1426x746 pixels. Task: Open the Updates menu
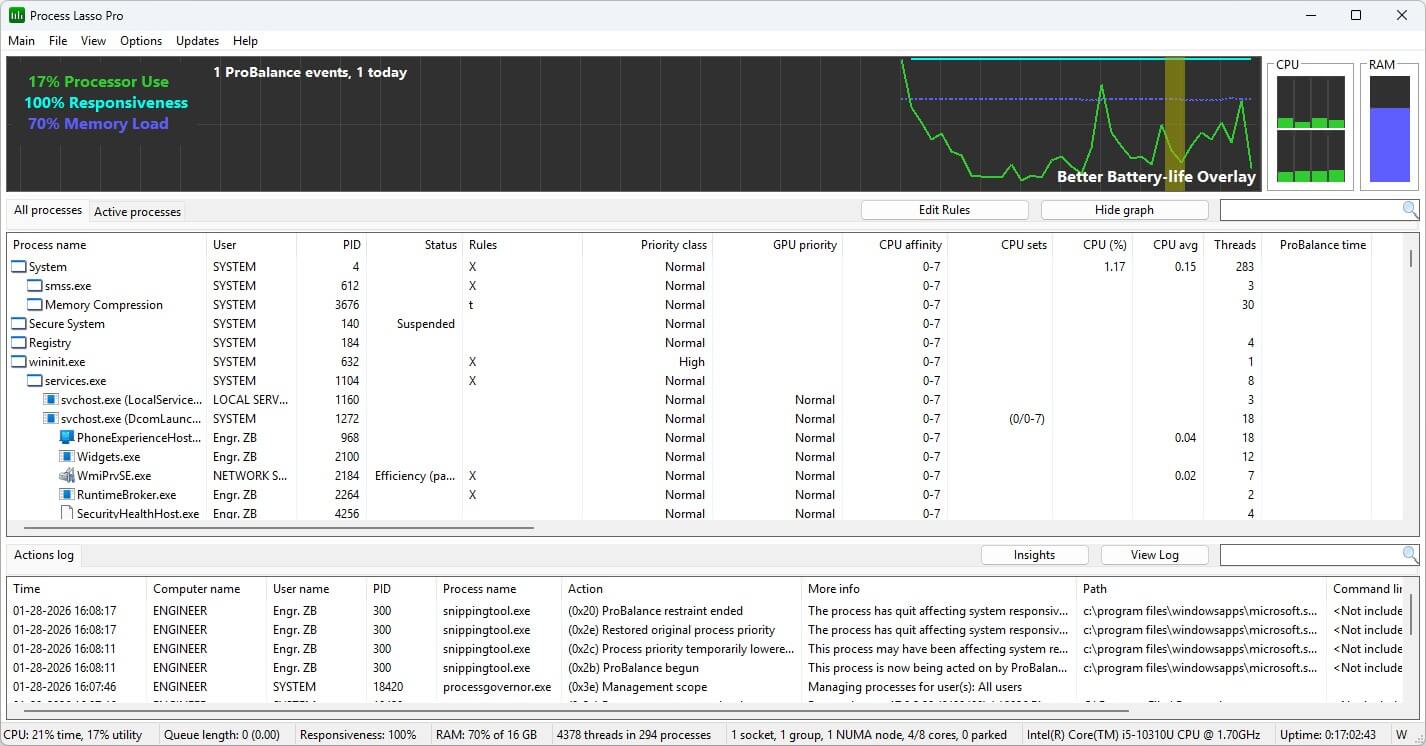[197, 41]
